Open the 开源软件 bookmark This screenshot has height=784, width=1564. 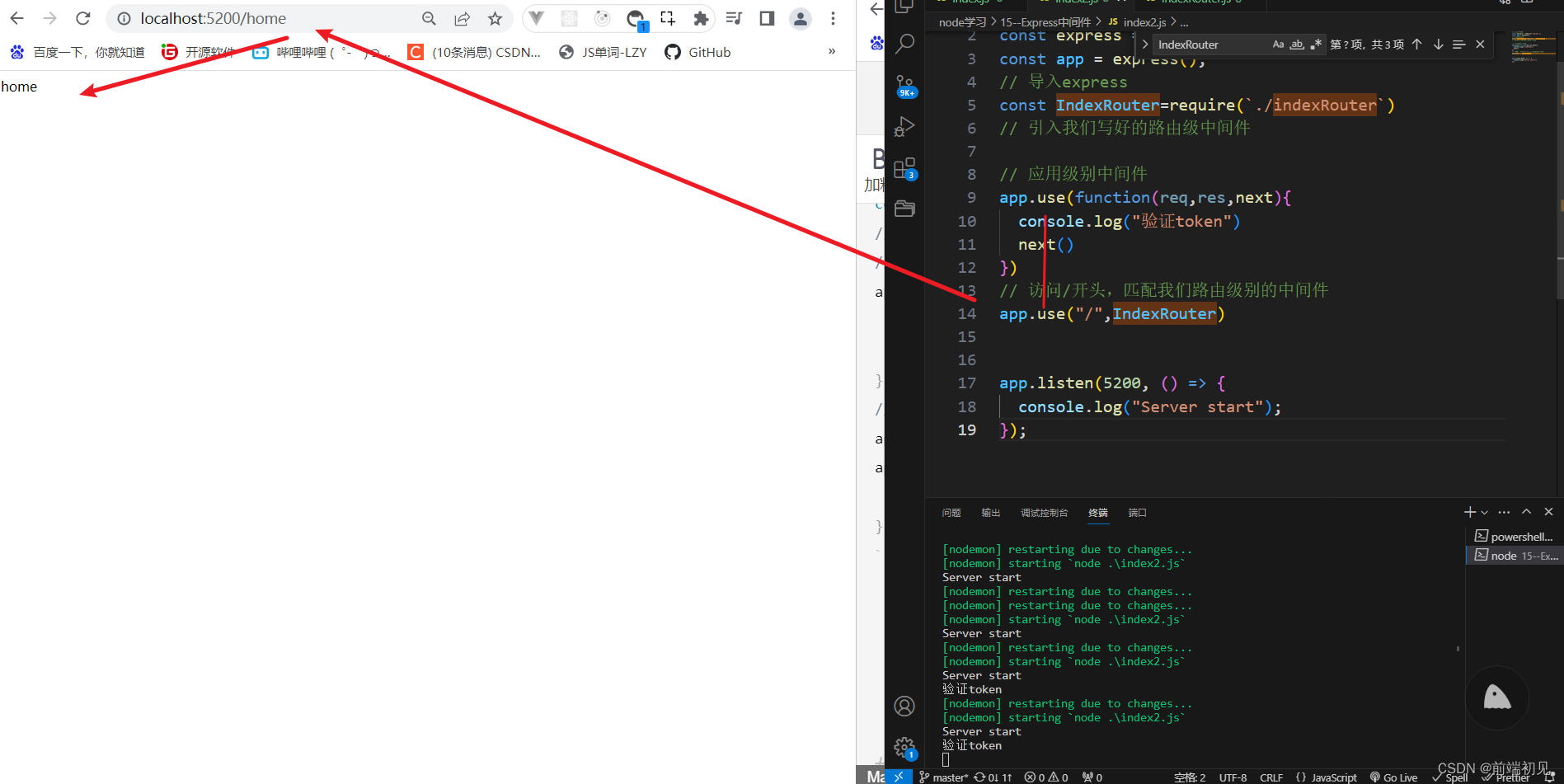(x=198, y=52)
